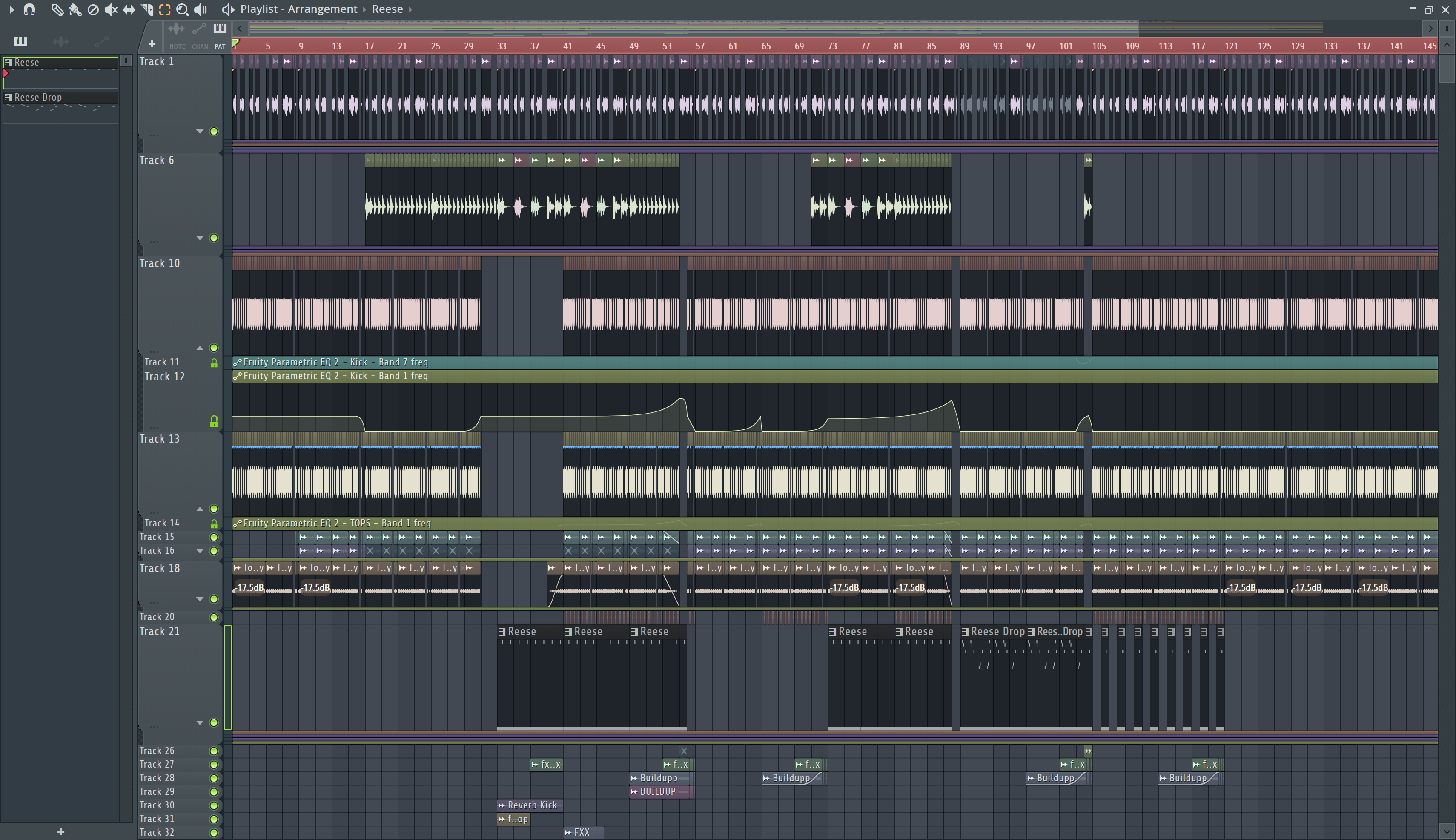Collapse Track 1 group arrow

point(200,132)
